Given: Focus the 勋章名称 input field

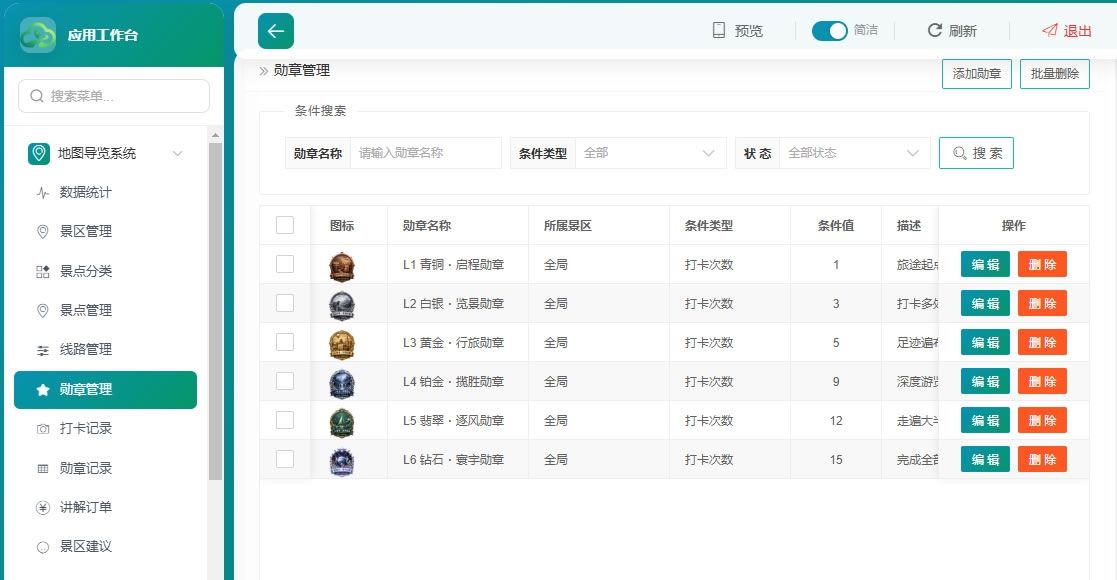Looking at the screenshot, I should click(x=425, y=153).
